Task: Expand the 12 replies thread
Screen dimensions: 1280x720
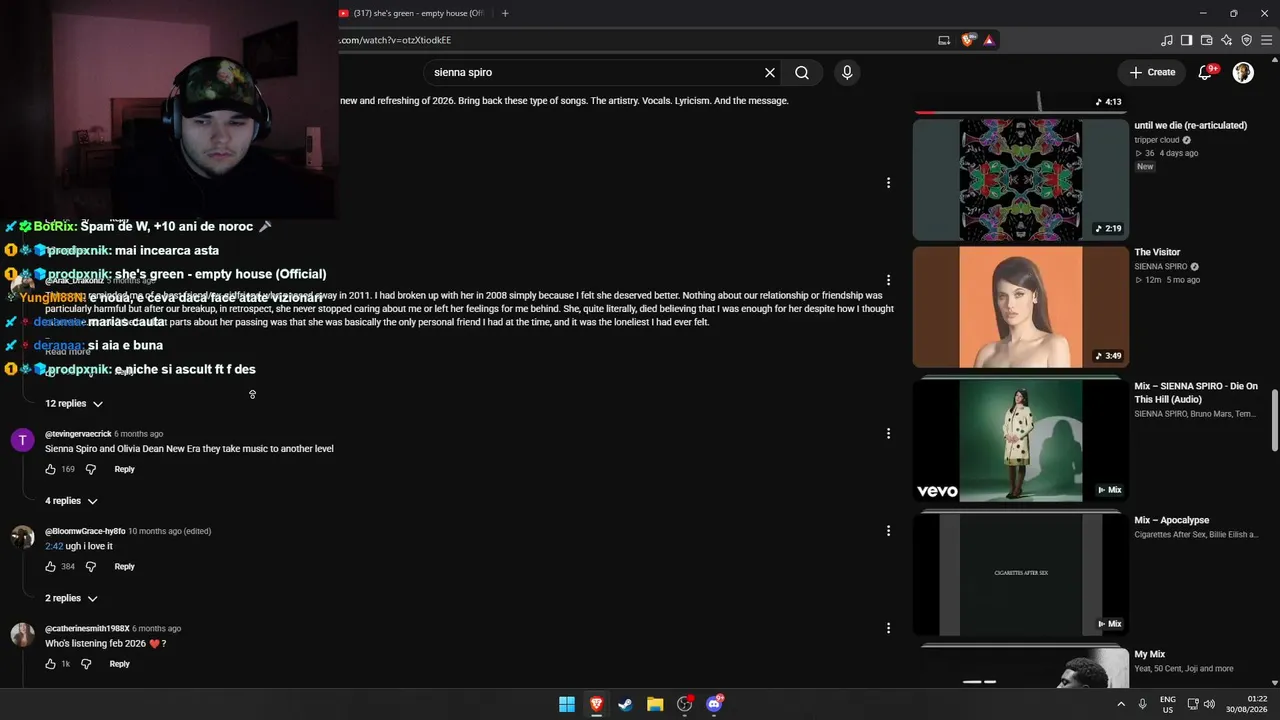Action: [x=74, y=403]
